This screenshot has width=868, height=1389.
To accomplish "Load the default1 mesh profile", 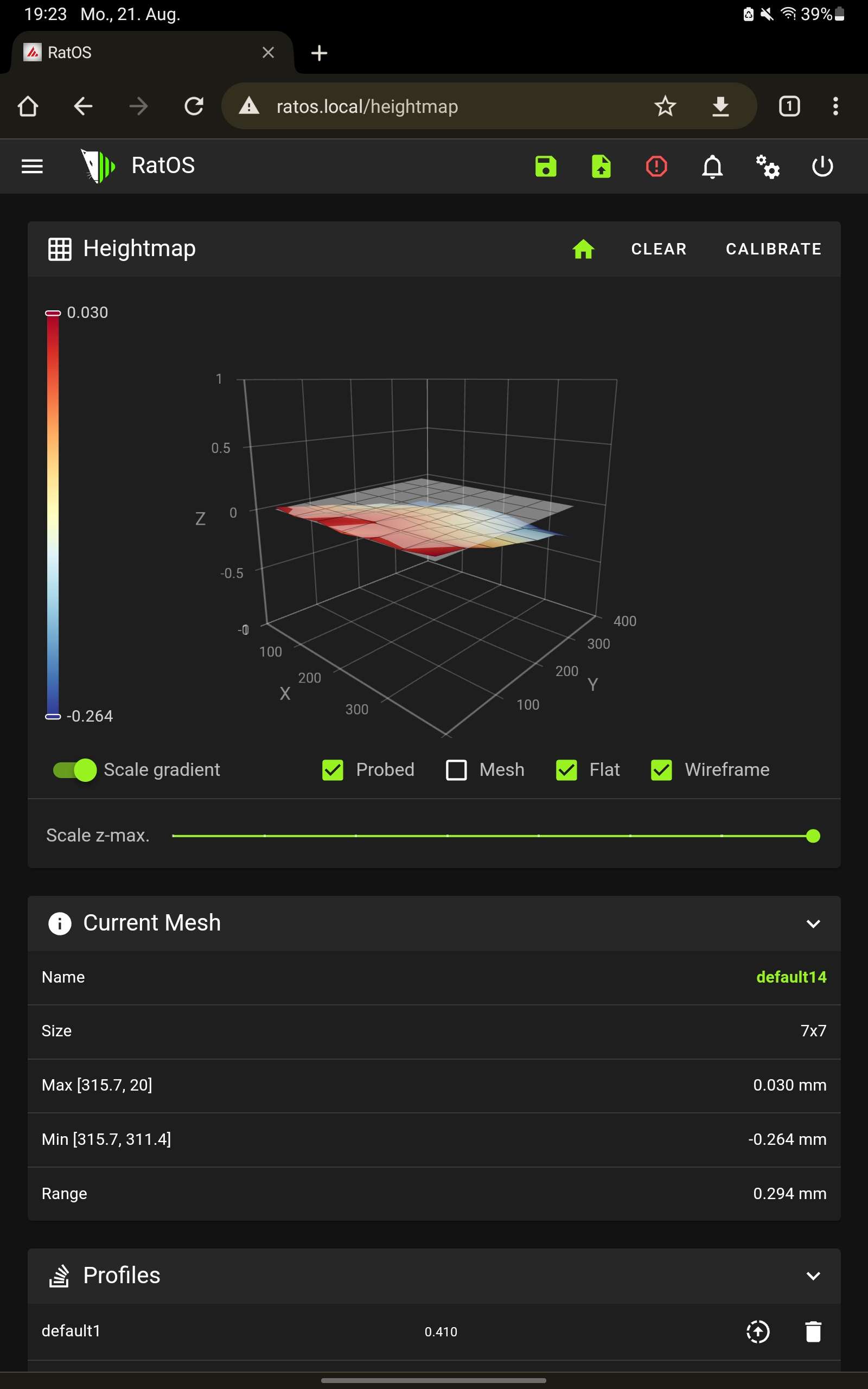I will click(x=758, y=1331).
